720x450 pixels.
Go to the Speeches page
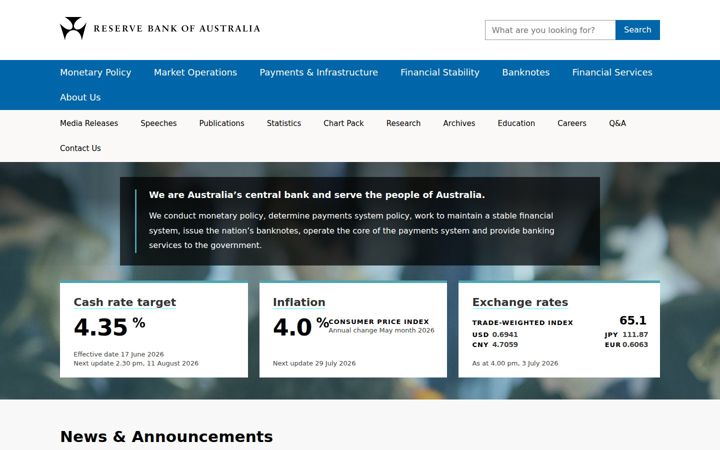tap(158, 123)
